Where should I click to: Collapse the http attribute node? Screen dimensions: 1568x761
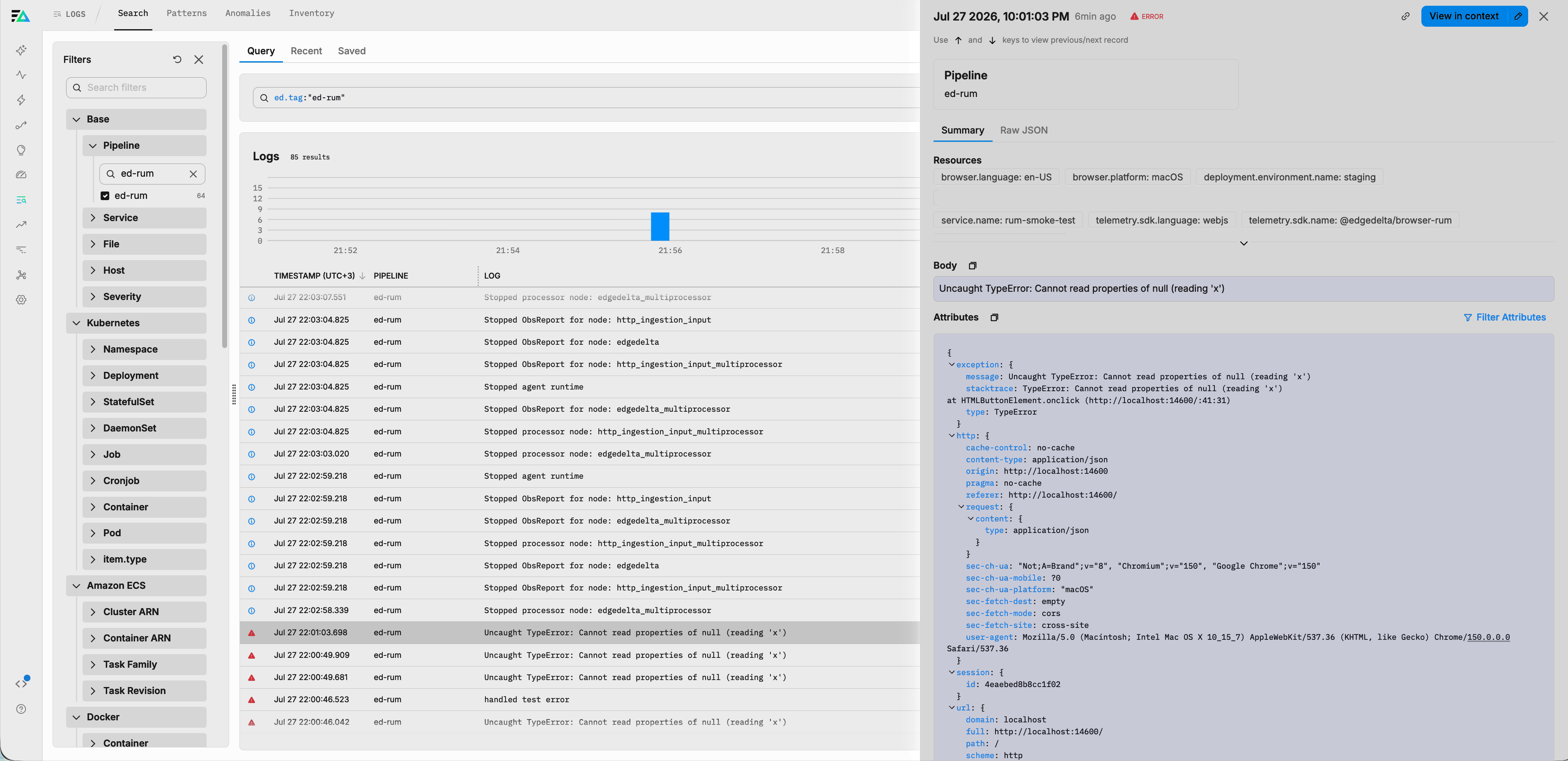coord(952,435)
